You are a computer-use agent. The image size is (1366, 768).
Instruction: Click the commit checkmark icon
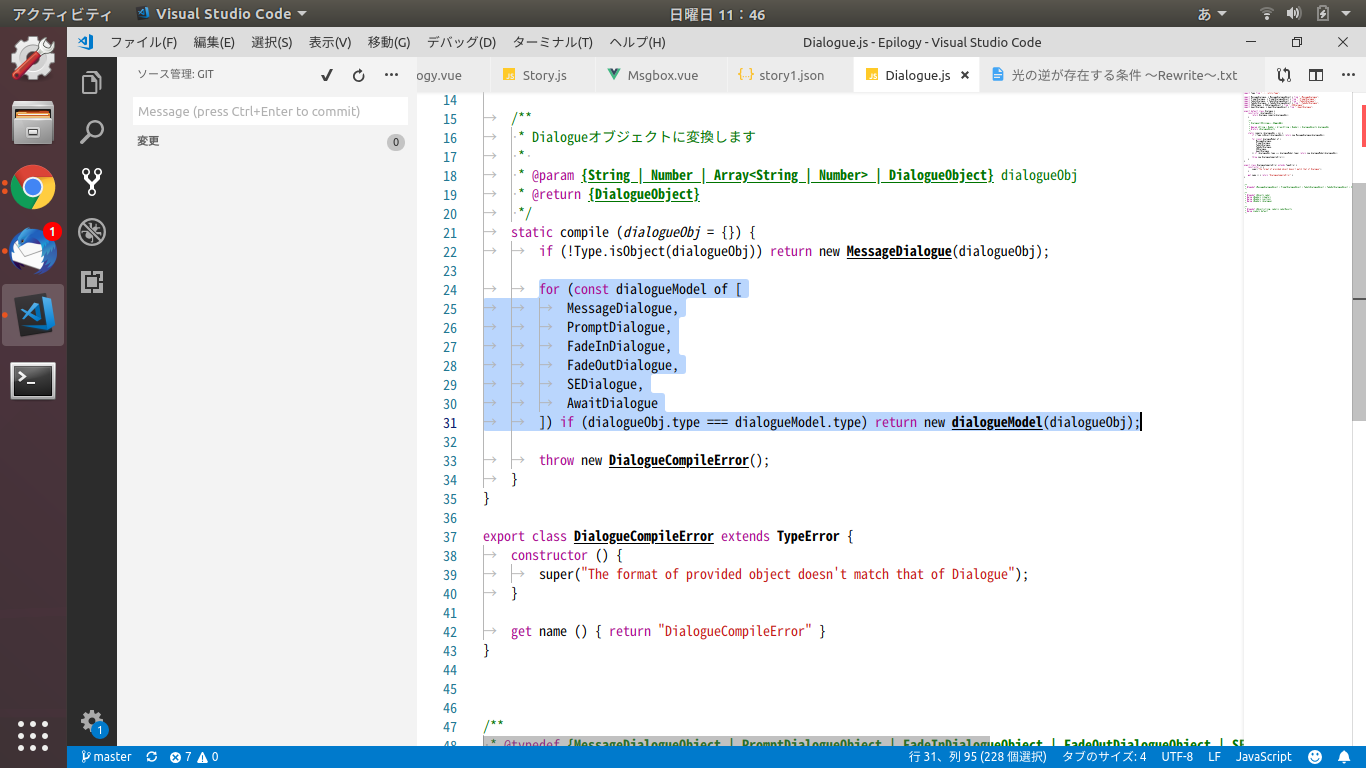(x=327, y=75)
